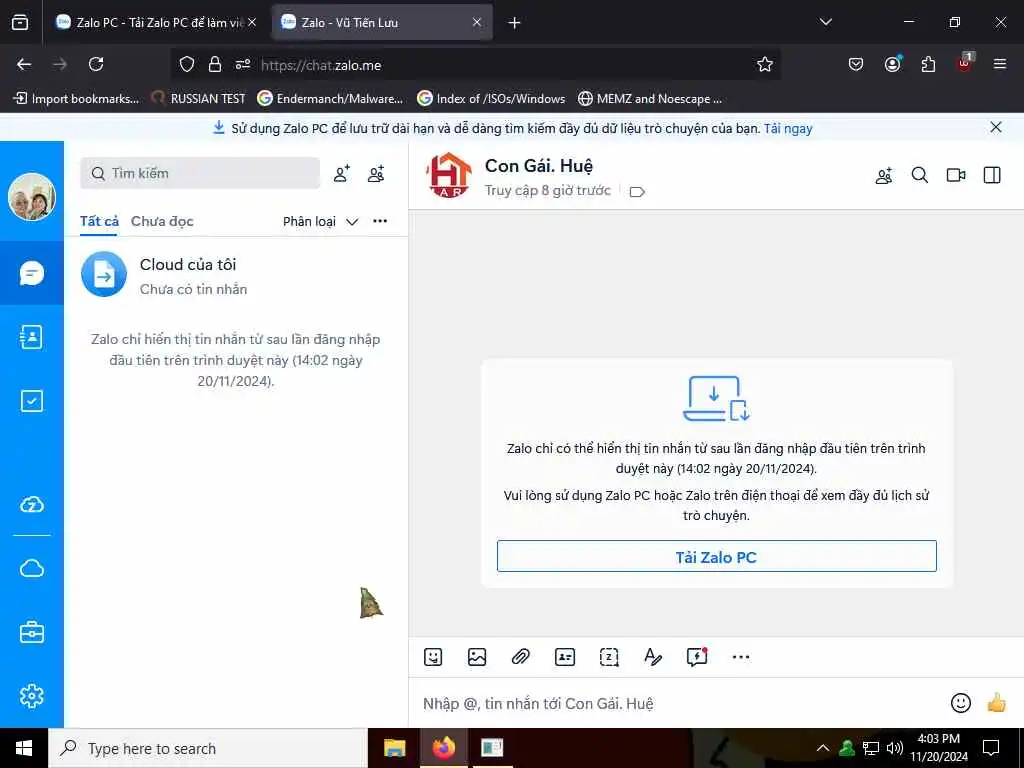
Task: Dismiss the Zalo PC download banner
Action: coord(995,127)
